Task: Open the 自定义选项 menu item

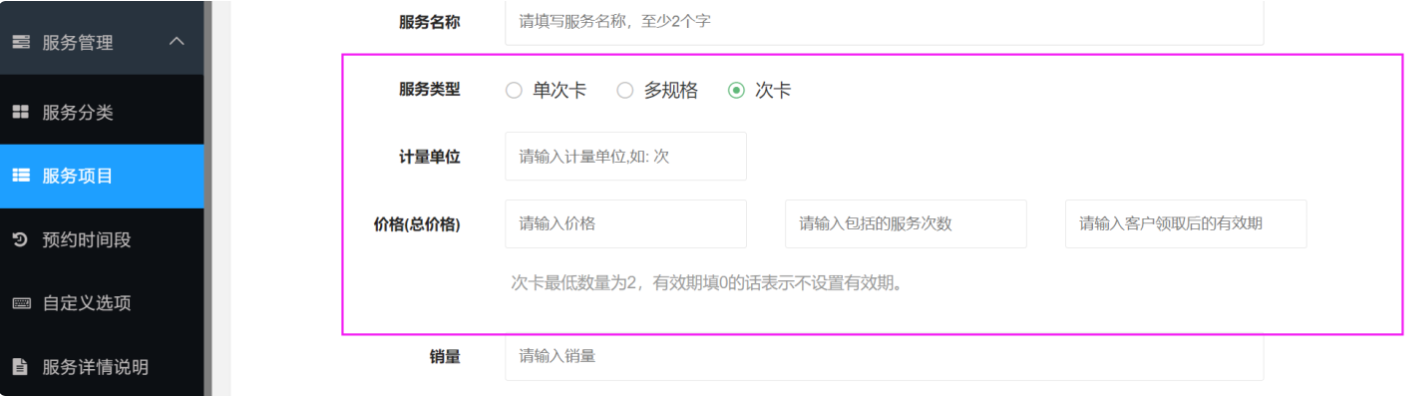Action: [x=102, y=303]
